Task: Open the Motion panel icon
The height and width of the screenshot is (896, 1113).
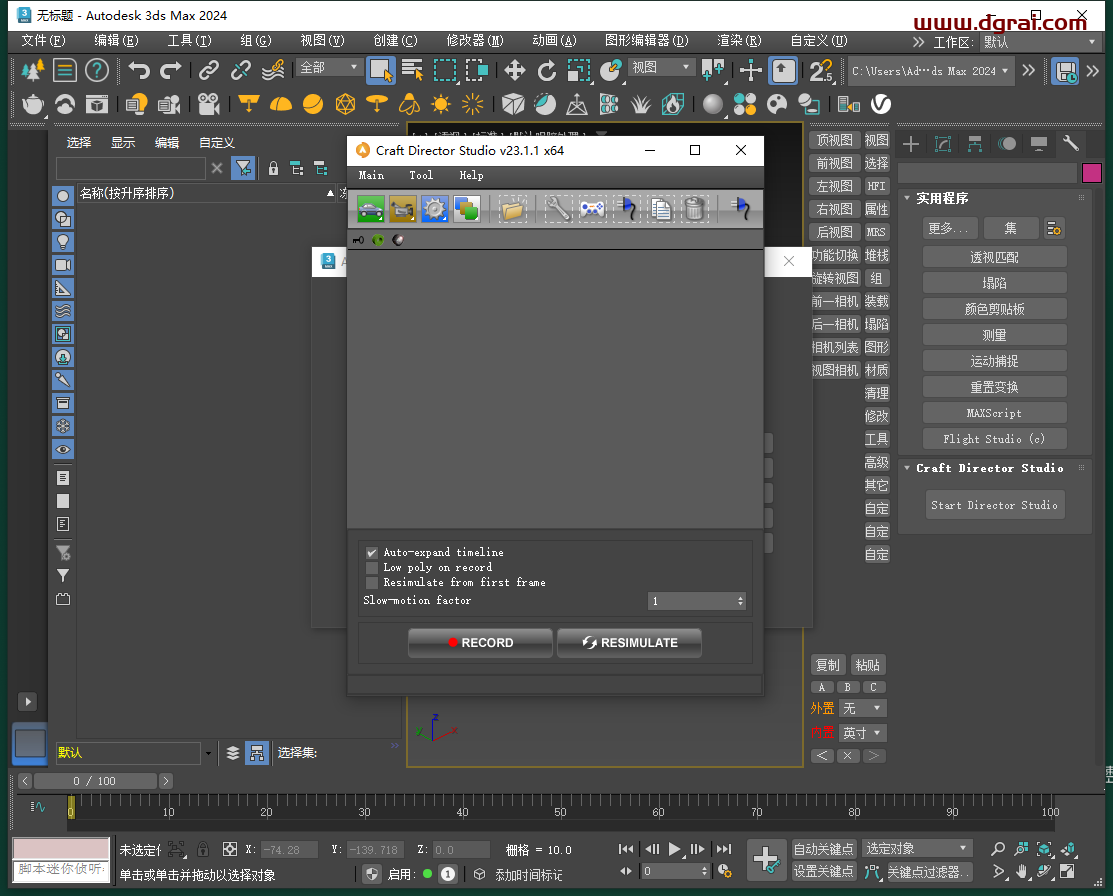Action: [1007, 144]
